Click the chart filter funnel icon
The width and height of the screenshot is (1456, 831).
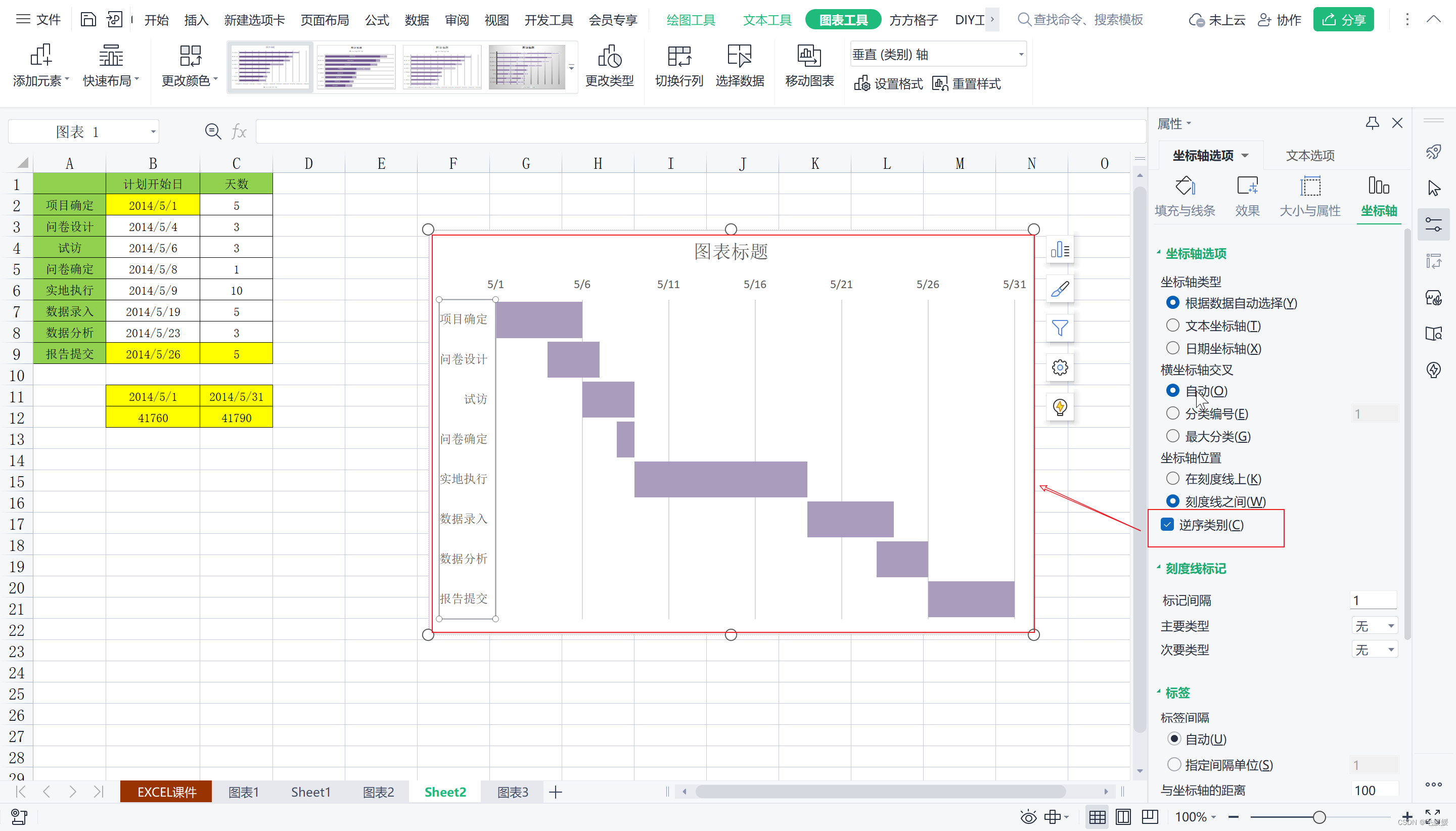click(1059, 328)
